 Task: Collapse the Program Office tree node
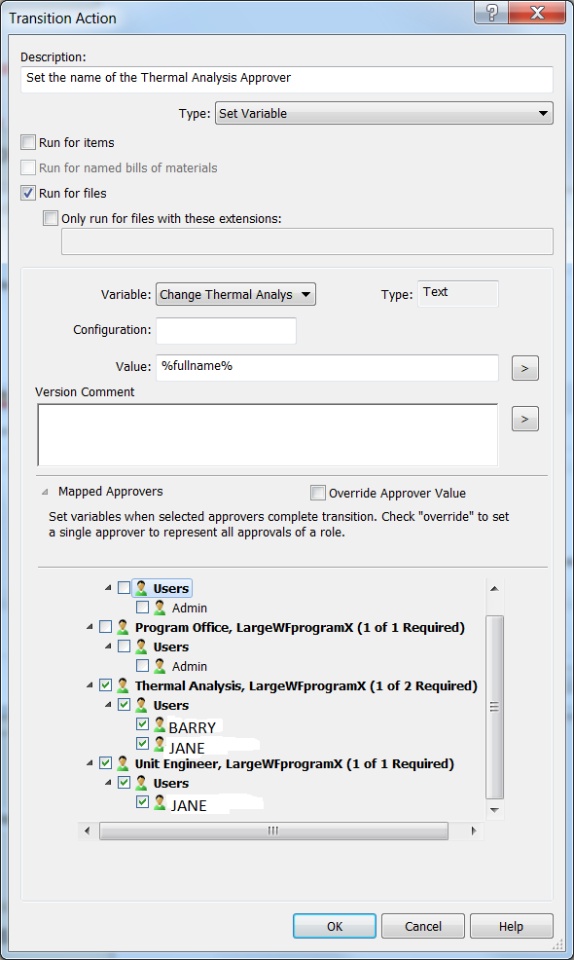(89, 627)
